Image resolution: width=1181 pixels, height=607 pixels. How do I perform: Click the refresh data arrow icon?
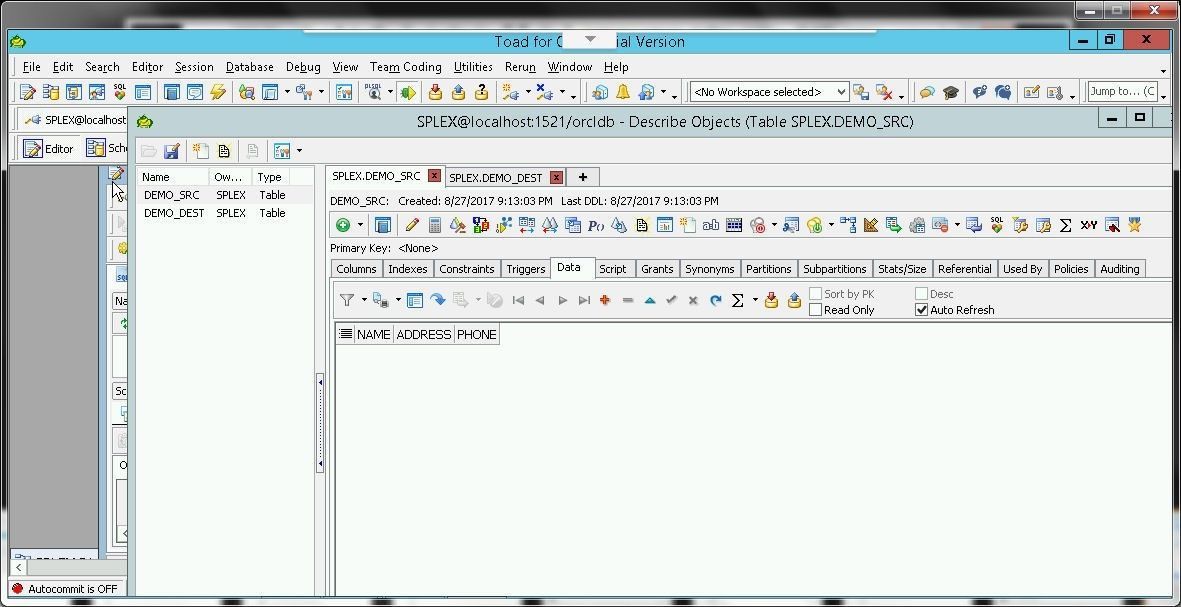pos(716,300)
